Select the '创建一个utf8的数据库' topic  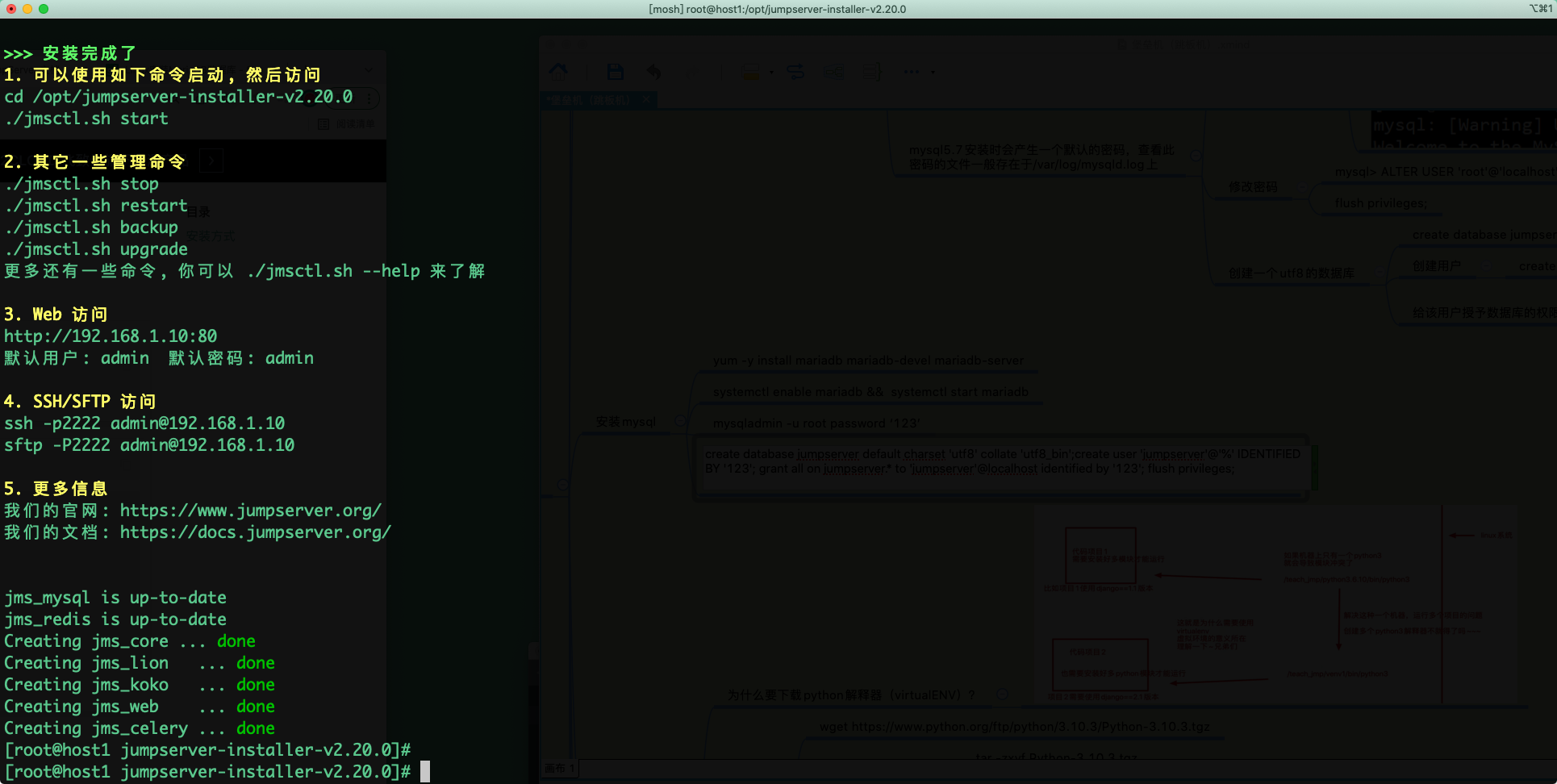coord(1292,273)
